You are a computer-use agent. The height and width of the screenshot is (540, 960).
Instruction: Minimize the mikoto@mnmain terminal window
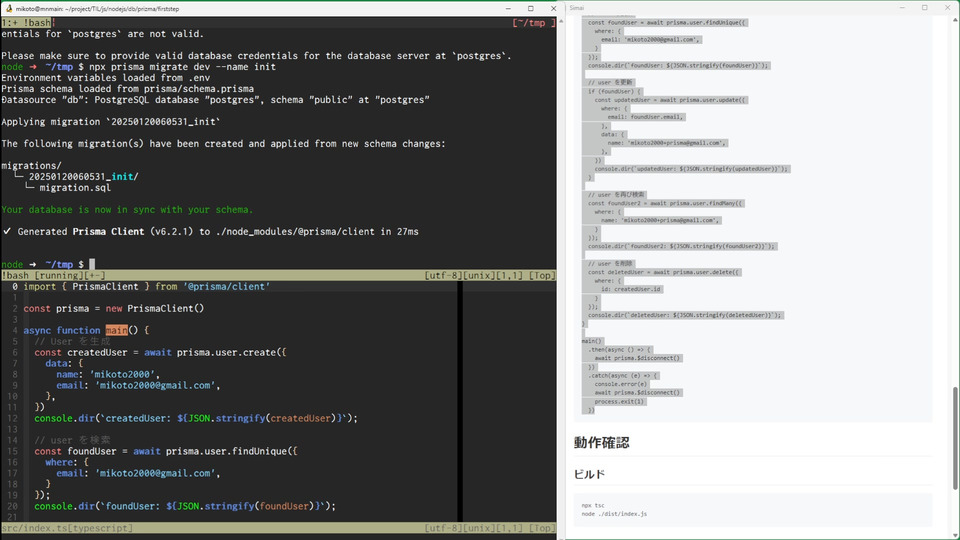508,9
